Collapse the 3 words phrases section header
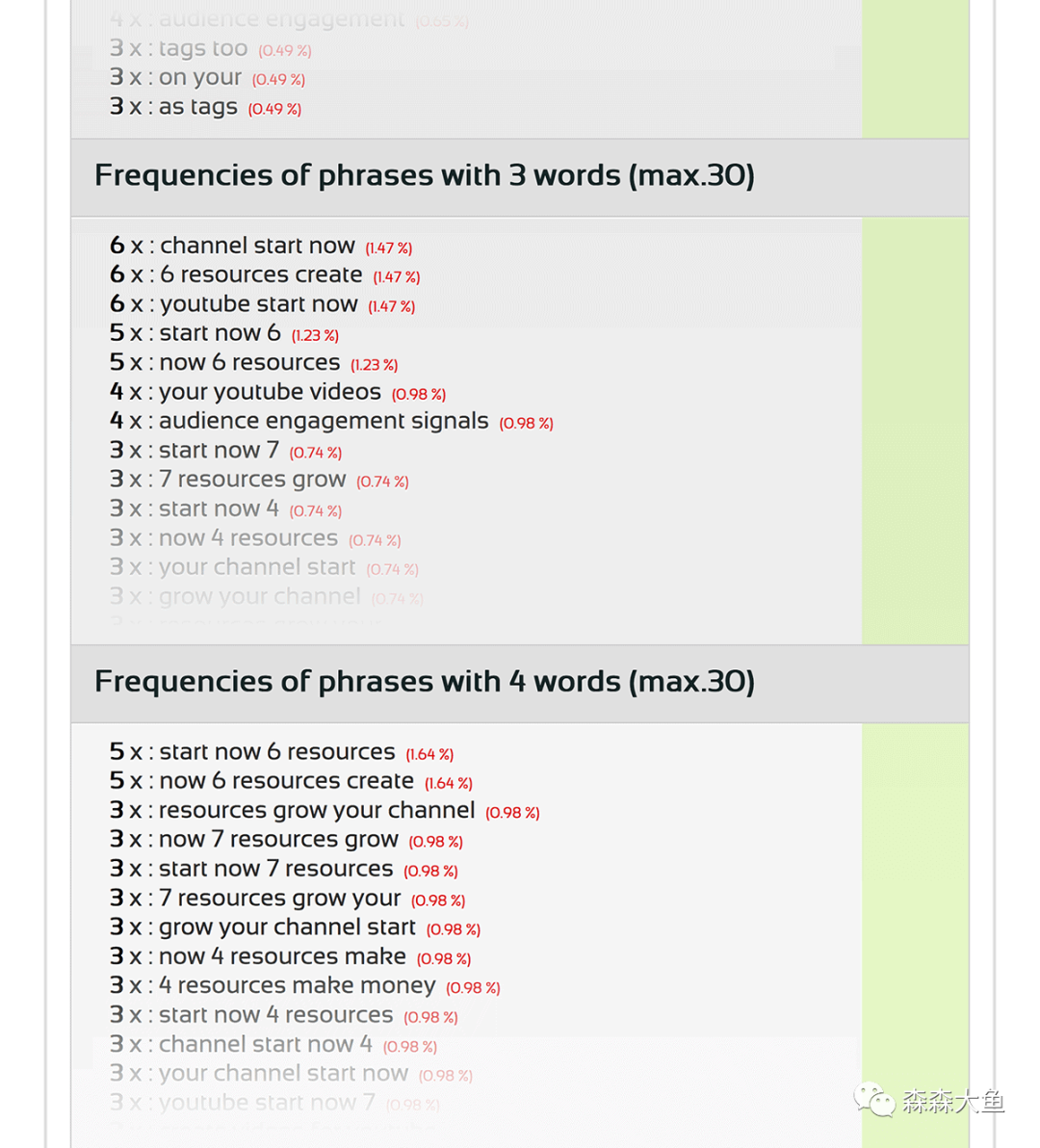1040x1148 pixels. pyautogui.click(x=424, y=176)
